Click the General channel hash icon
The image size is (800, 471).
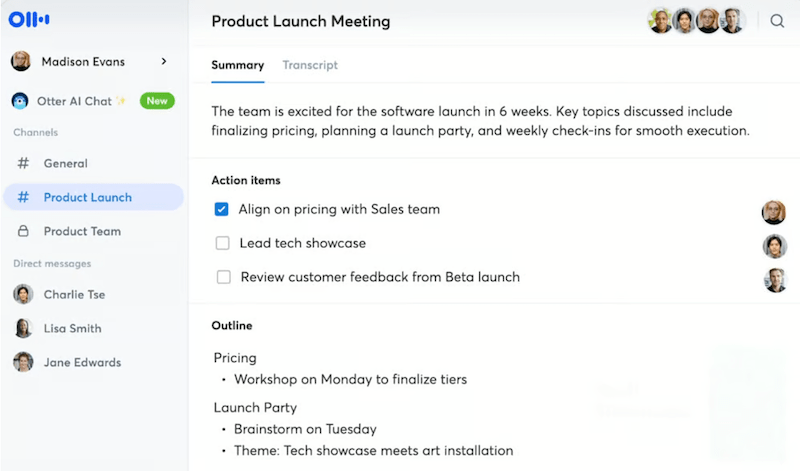click(23, 163)
